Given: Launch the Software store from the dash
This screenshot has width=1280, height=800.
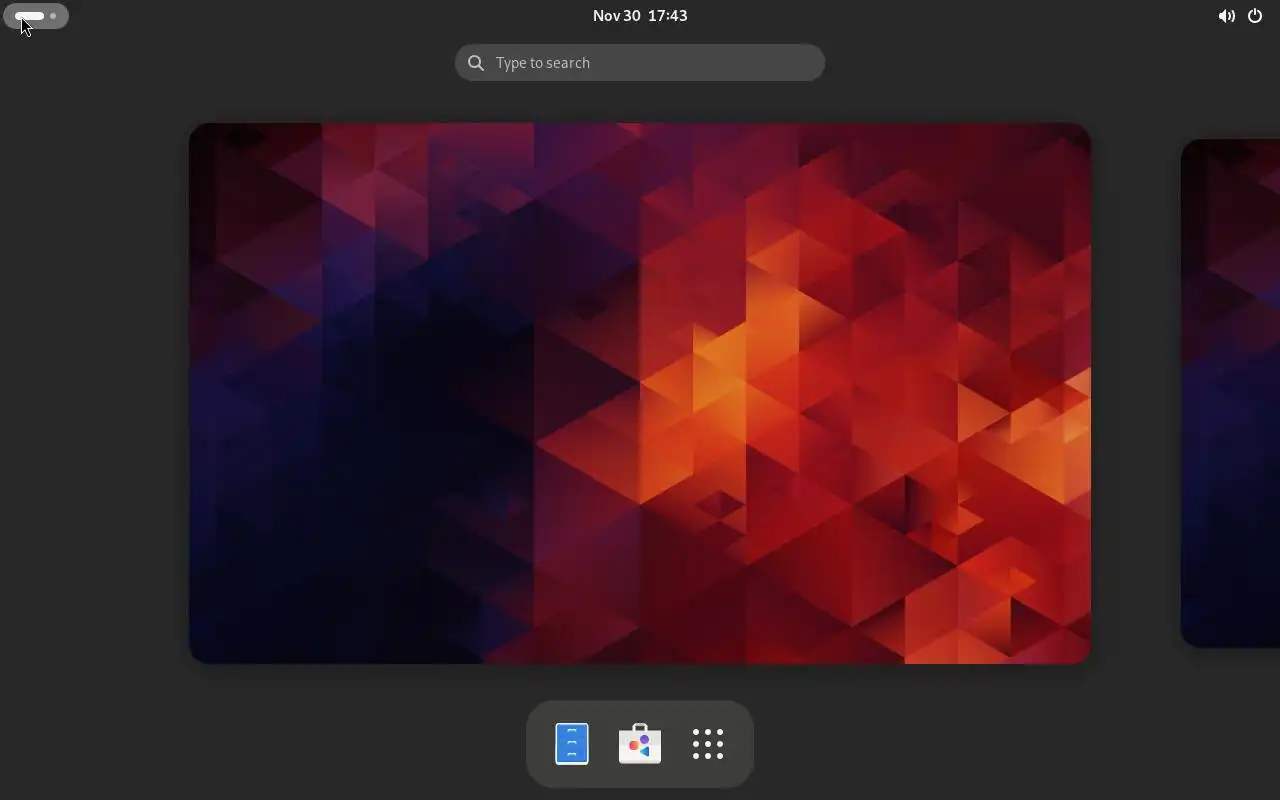Looking at the screenshot, I should coord(640,744).
